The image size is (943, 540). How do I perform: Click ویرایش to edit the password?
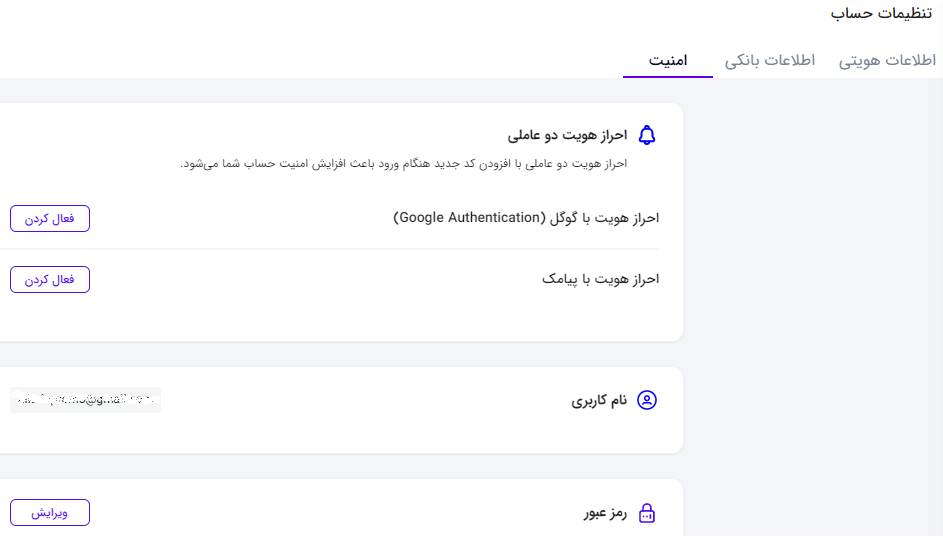click(x=50, y=512)
